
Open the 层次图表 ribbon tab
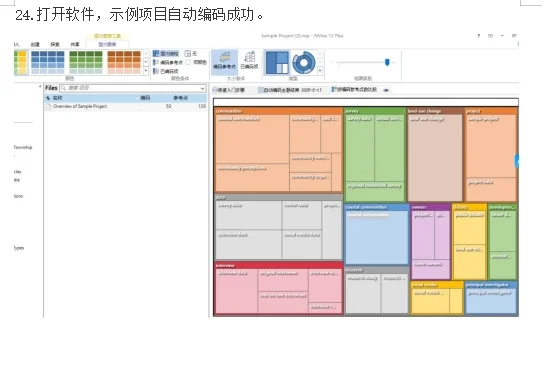(107, 45)
